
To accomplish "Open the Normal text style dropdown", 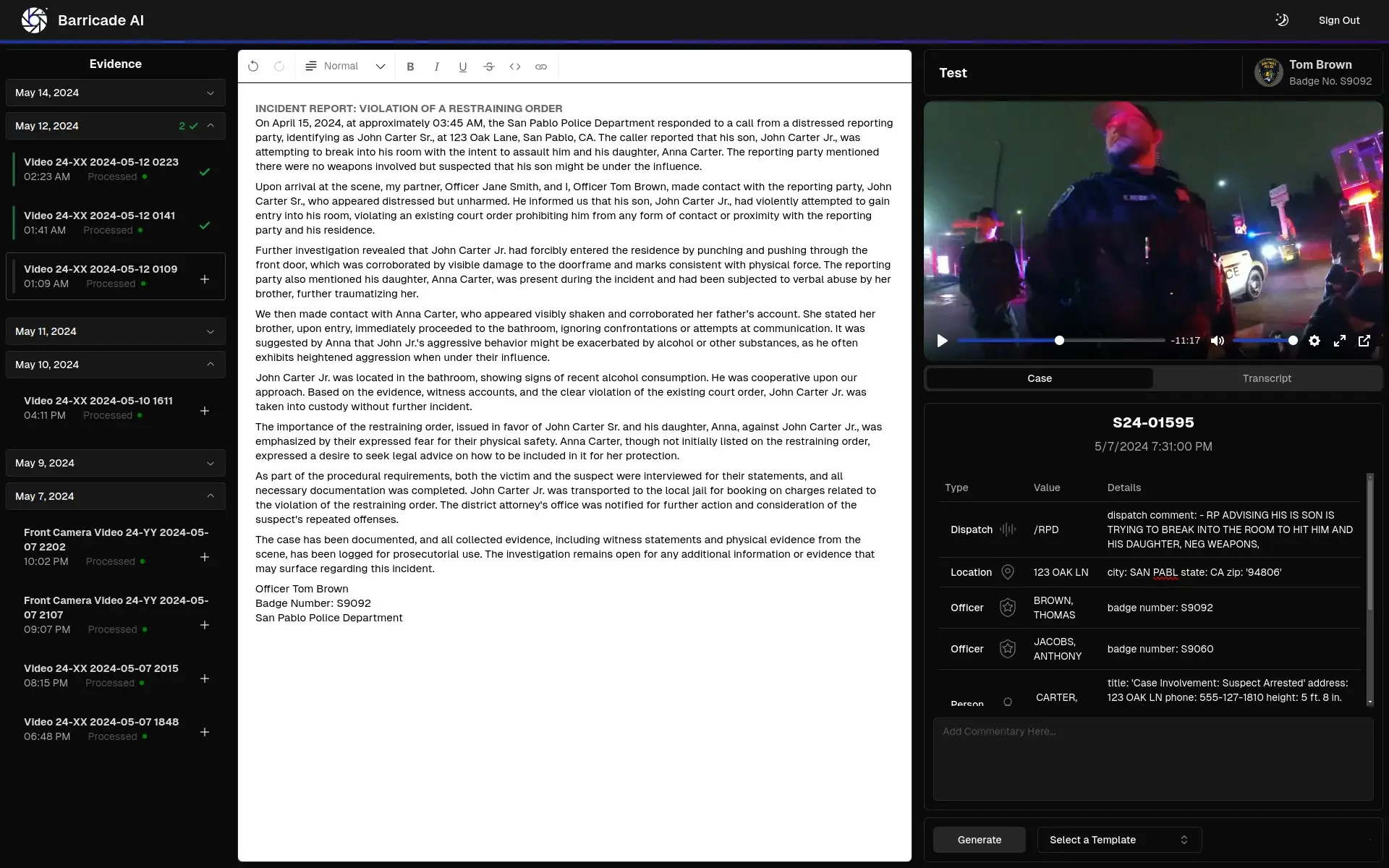I will [x=346, y=67].
